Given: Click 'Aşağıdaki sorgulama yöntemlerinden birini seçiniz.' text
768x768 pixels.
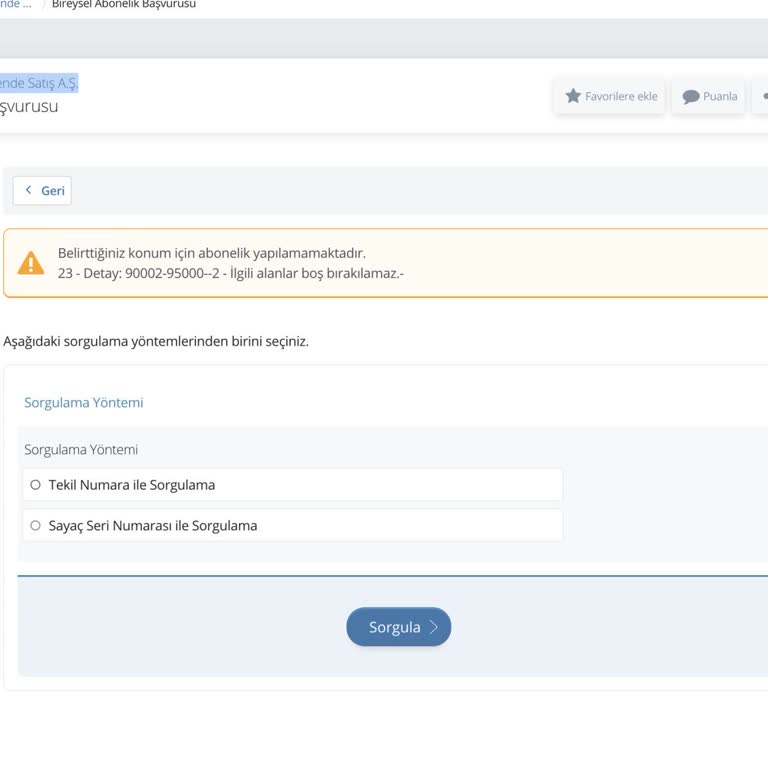Looking at the screenshot, I should pyautogui.click(x=156, y=341).
